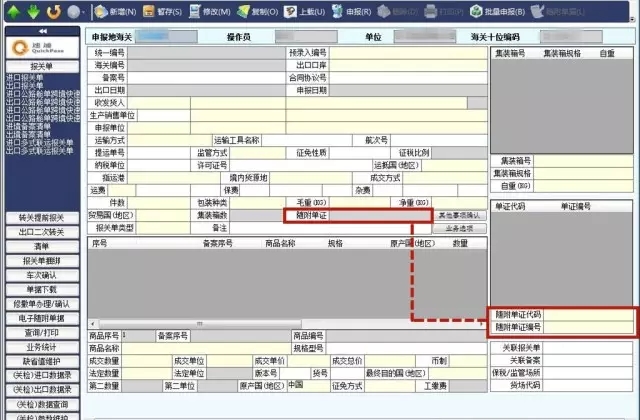
Task: Select 进口多式联运报关单 in sidebar
Action: 39,143
